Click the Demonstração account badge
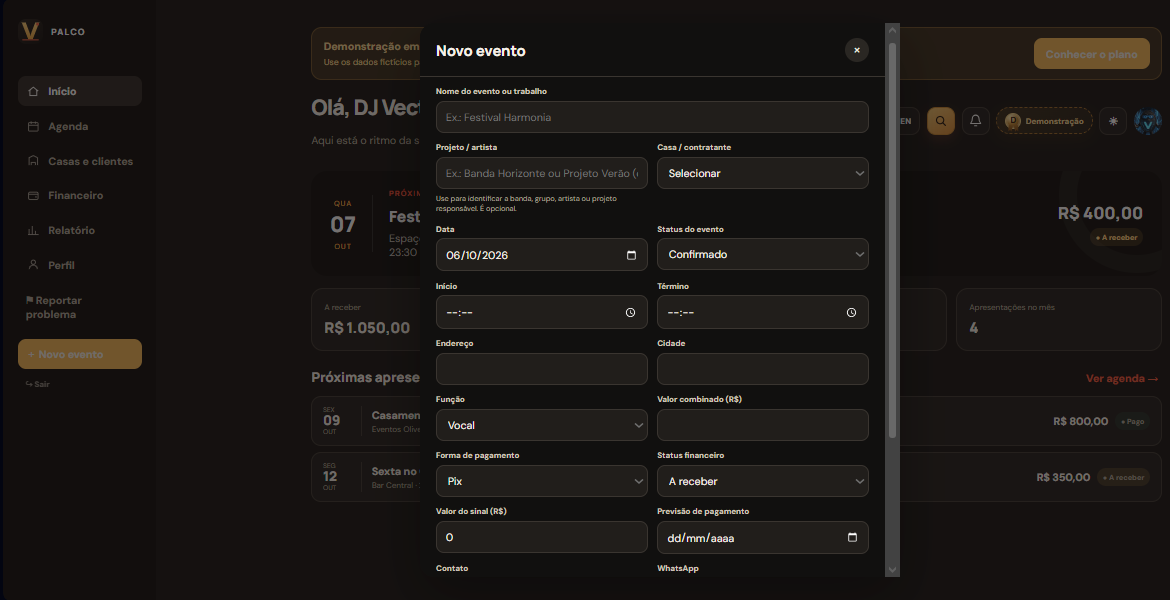 coord(1044,121)
